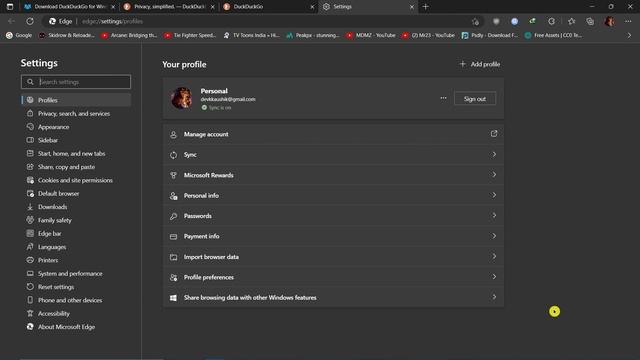The width and height of the screenshot is (640, 360).
Task: Click the Manage account external link icon
Action: (494, 134)
